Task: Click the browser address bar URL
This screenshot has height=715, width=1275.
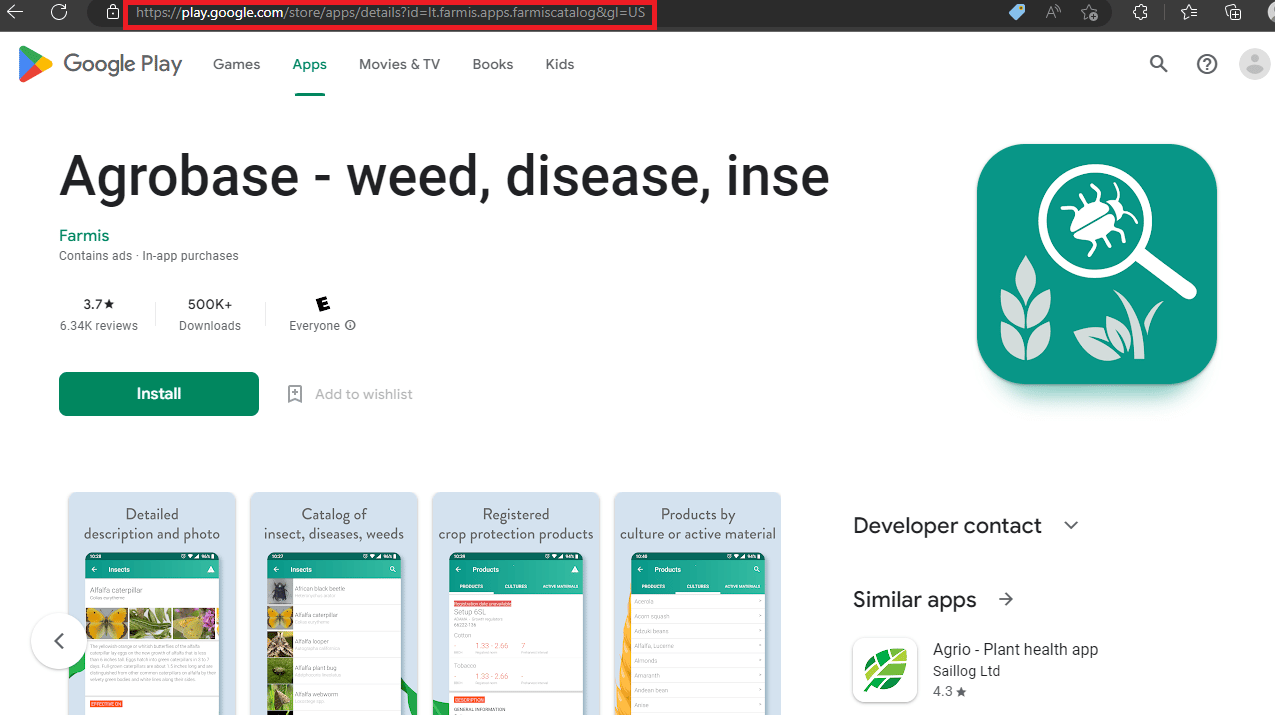Action: pyautogui.click(x=391, y=13)
